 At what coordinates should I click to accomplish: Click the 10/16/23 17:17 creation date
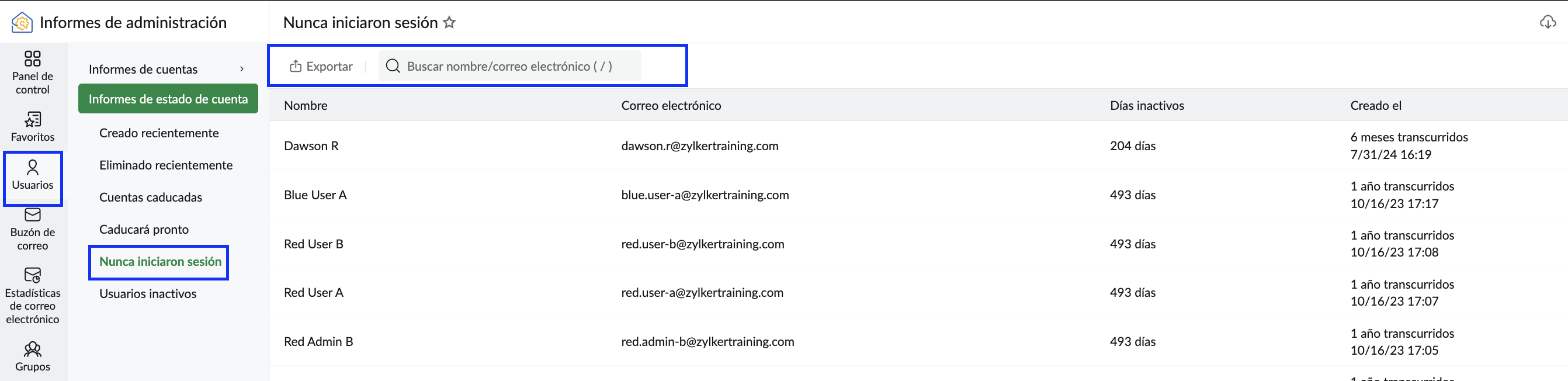click(1394, 204)
